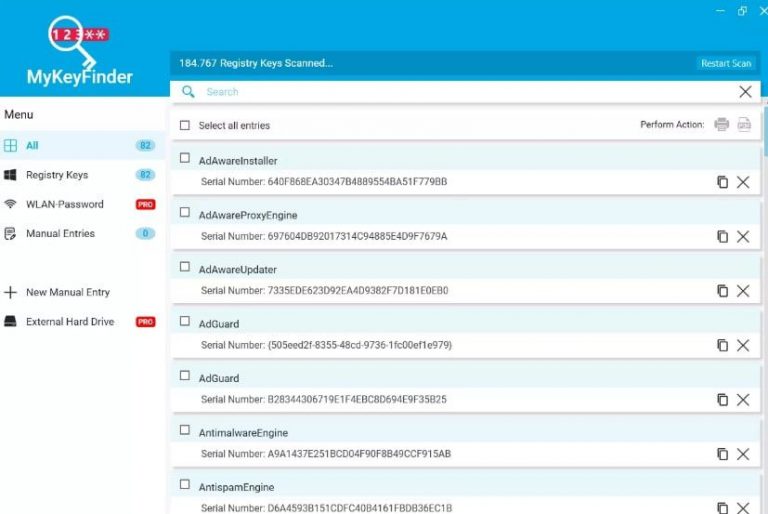Open the External Hard Drive option
Viewport: 768px width, 514px height.
click(81, 322)
